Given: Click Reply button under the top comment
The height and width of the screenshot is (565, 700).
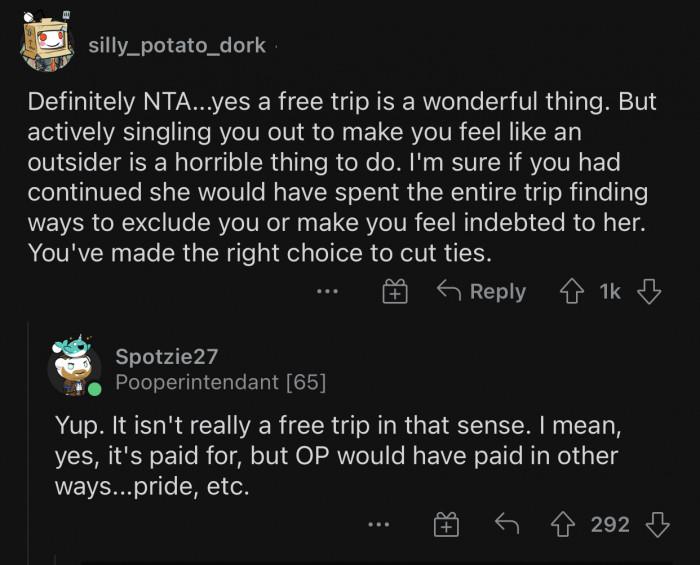Looking at the screenshot, I should [482, 292].
